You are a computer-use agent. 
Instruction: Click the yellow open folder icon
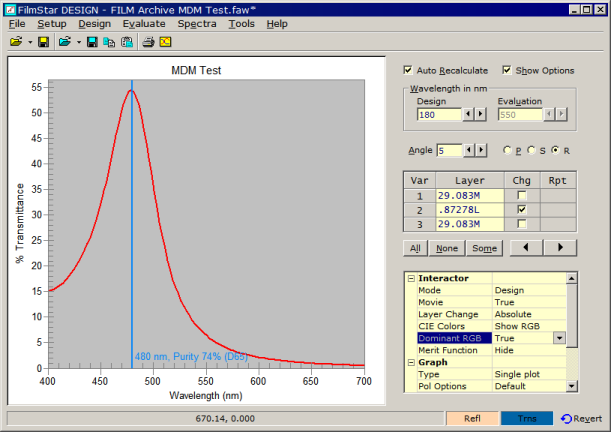point(16,42)
